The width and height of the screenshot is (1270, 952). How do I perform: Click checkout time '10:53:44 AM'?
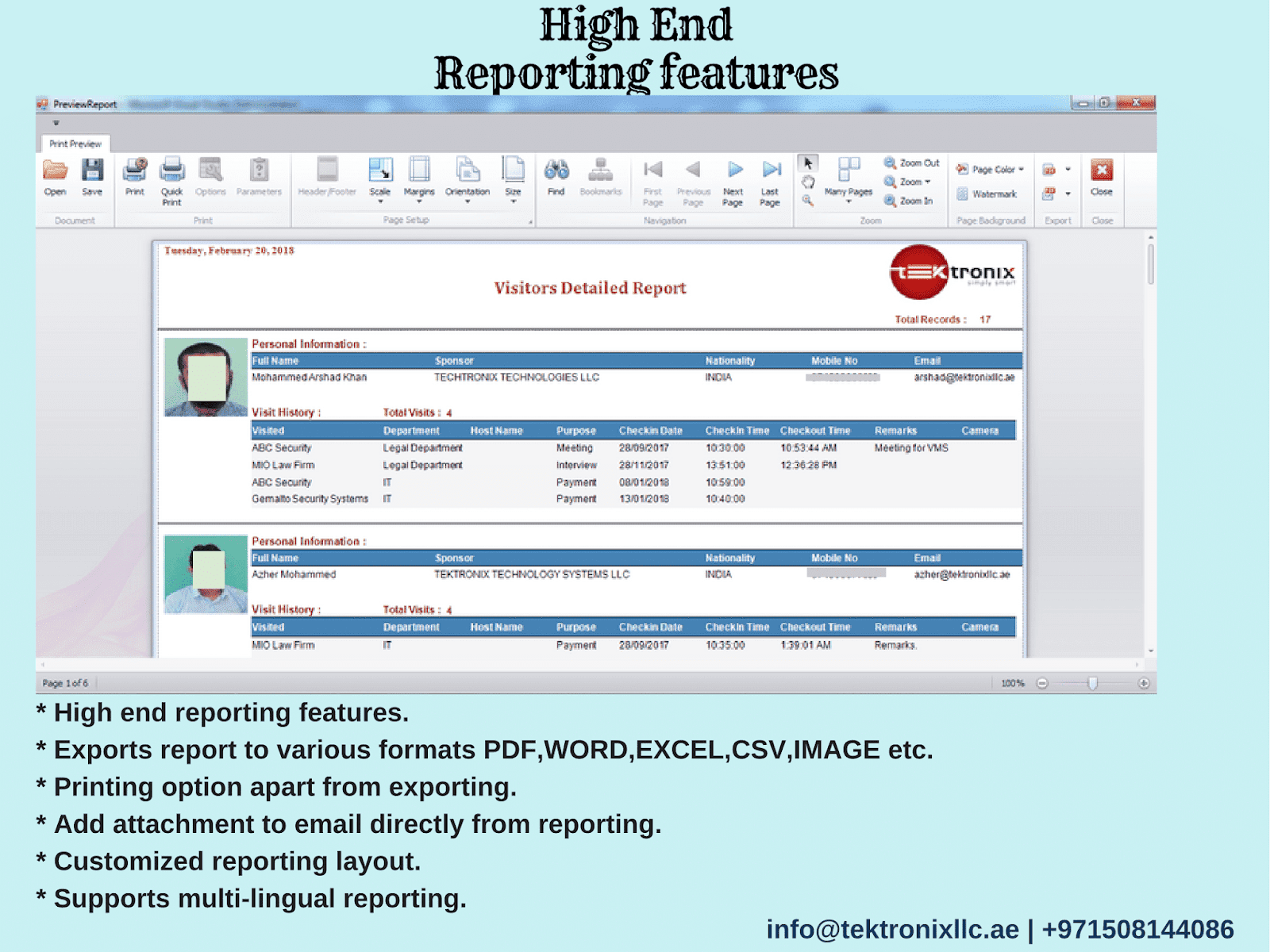pos(808,448)
